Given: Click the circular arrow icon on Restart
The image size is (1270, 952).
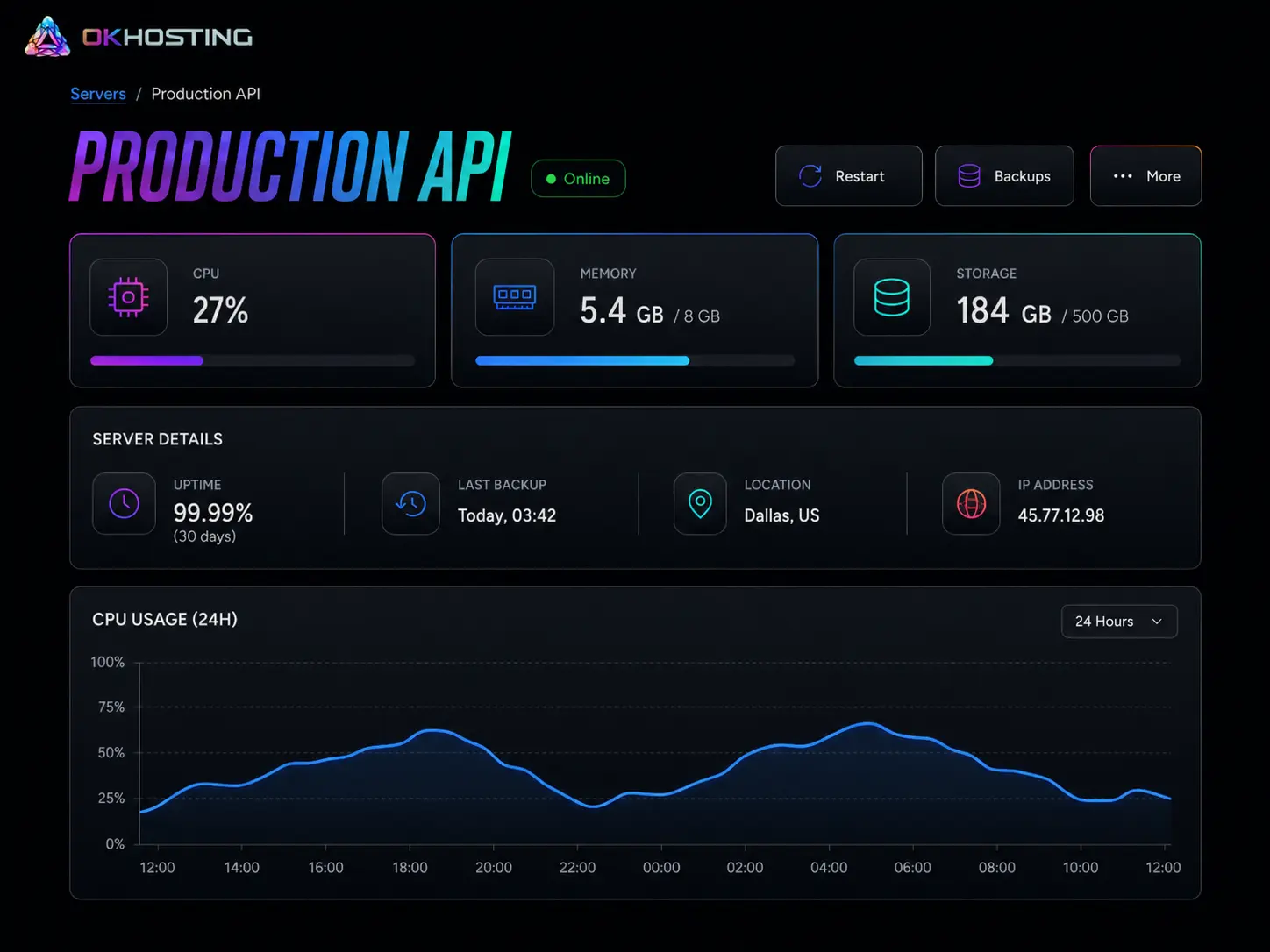Looking at the screenshot, I should (x=810, y=176).
